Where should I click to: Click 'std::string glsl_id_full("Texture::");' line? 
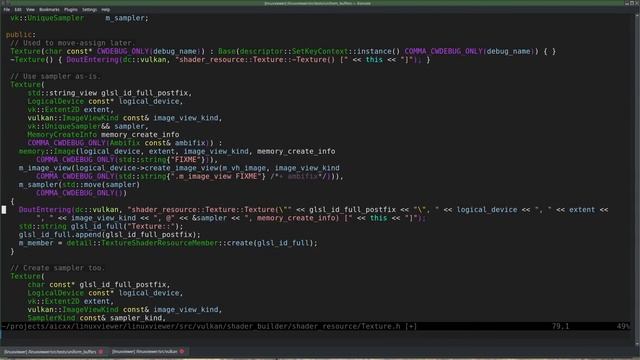click(101, 227)
